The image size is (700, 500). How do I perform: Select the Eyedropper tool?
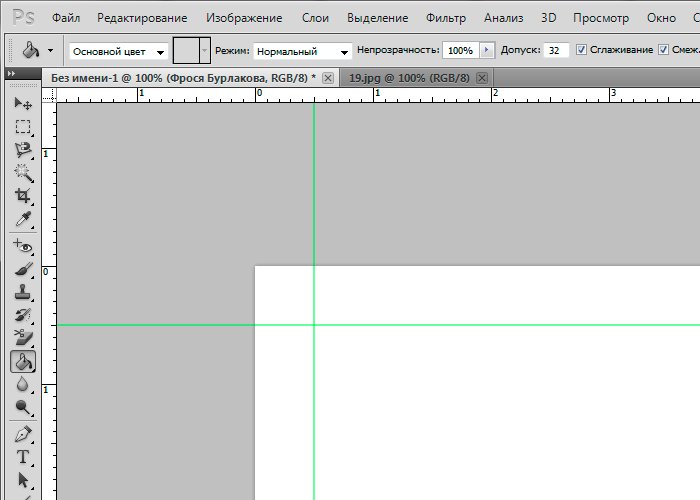click(23, 219)
